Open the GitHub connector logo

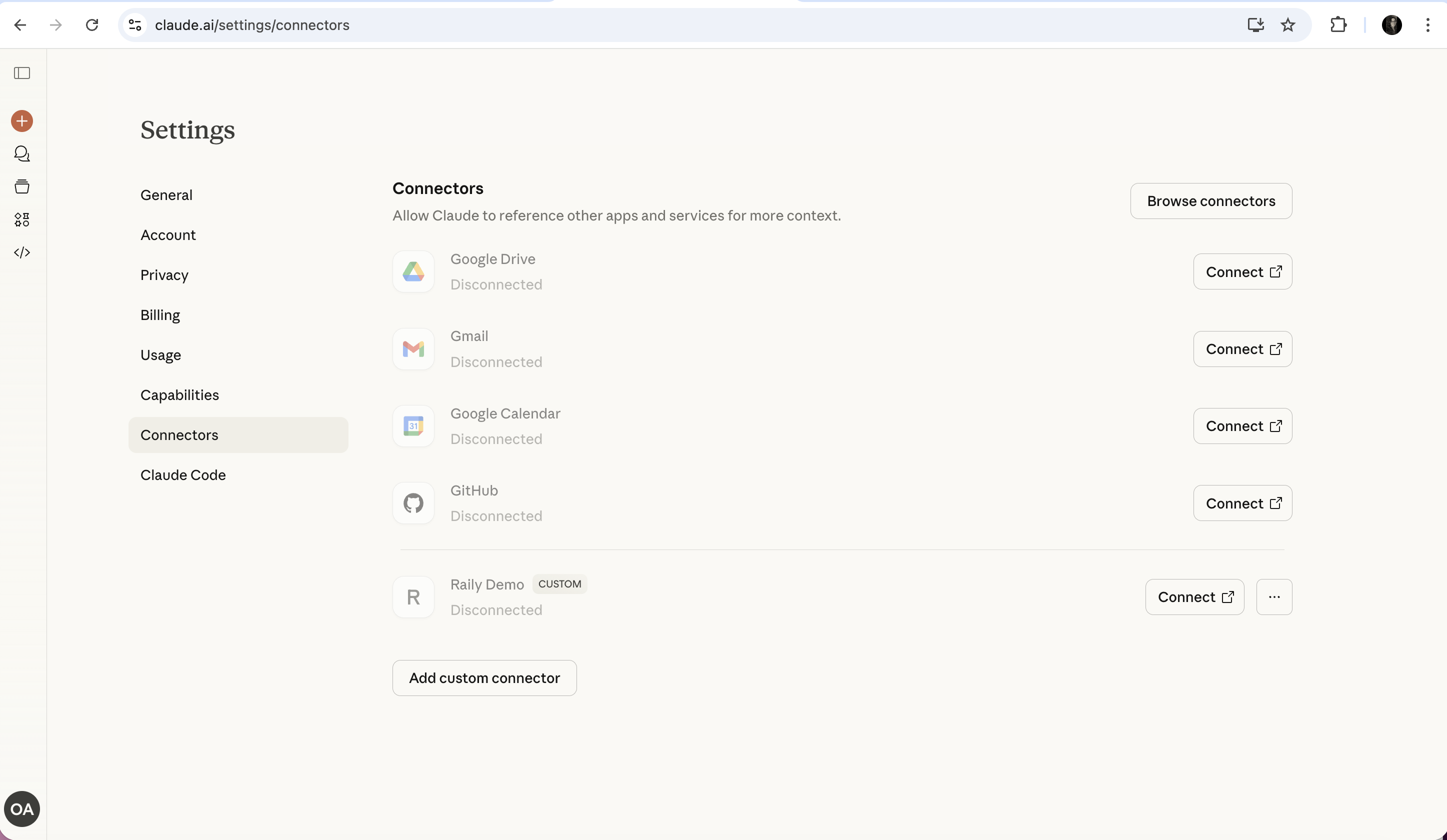pos(413,502)
